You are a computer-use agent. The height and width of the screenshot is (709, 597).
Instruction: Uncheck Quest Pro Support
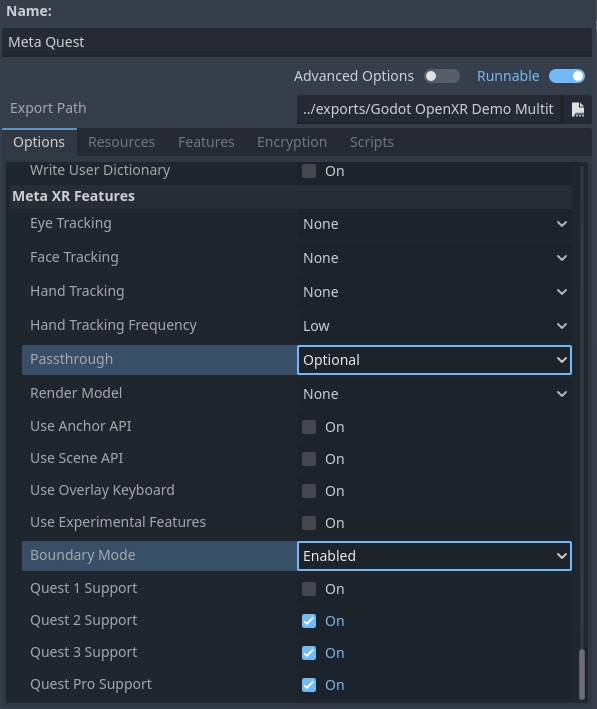[309, 685]
